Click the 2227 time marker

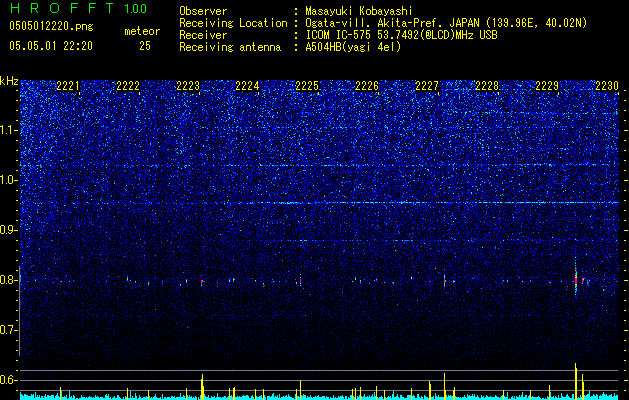tap(427, 86)
